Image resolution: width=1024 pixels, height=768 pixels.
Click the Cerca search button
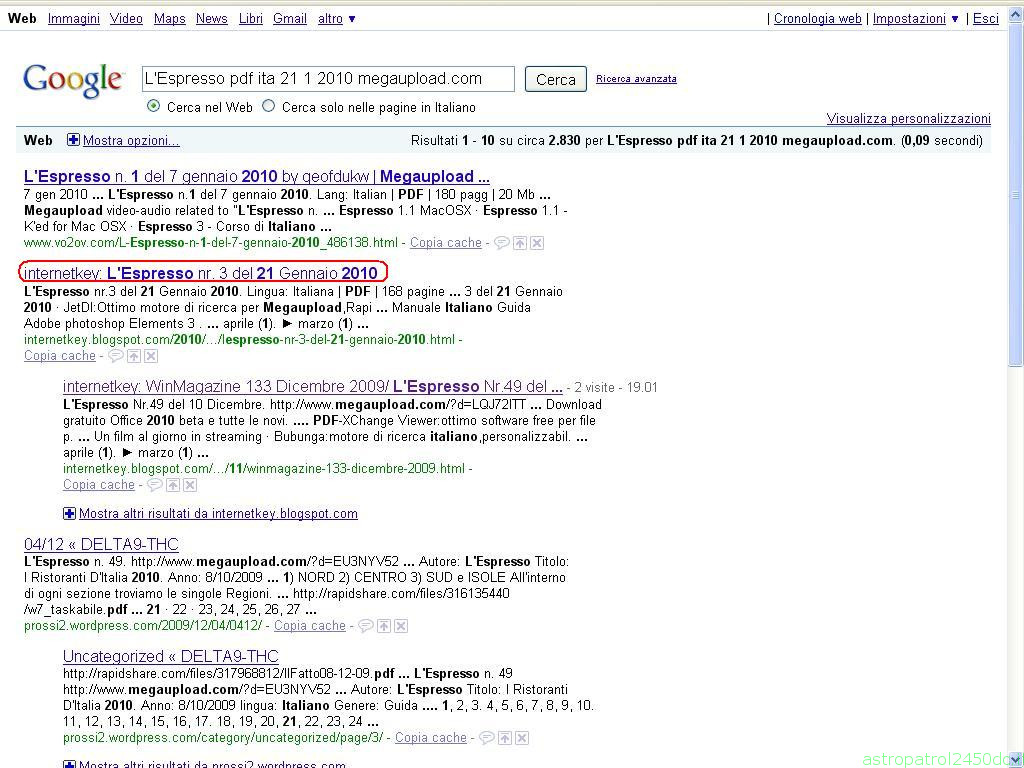click(556, 80)
